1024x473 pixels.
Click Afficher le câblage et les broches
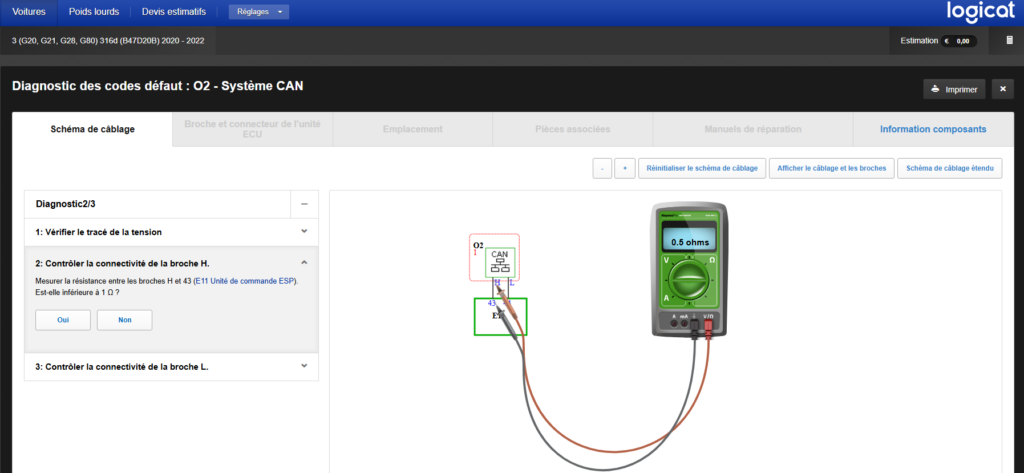click(831, 168)
